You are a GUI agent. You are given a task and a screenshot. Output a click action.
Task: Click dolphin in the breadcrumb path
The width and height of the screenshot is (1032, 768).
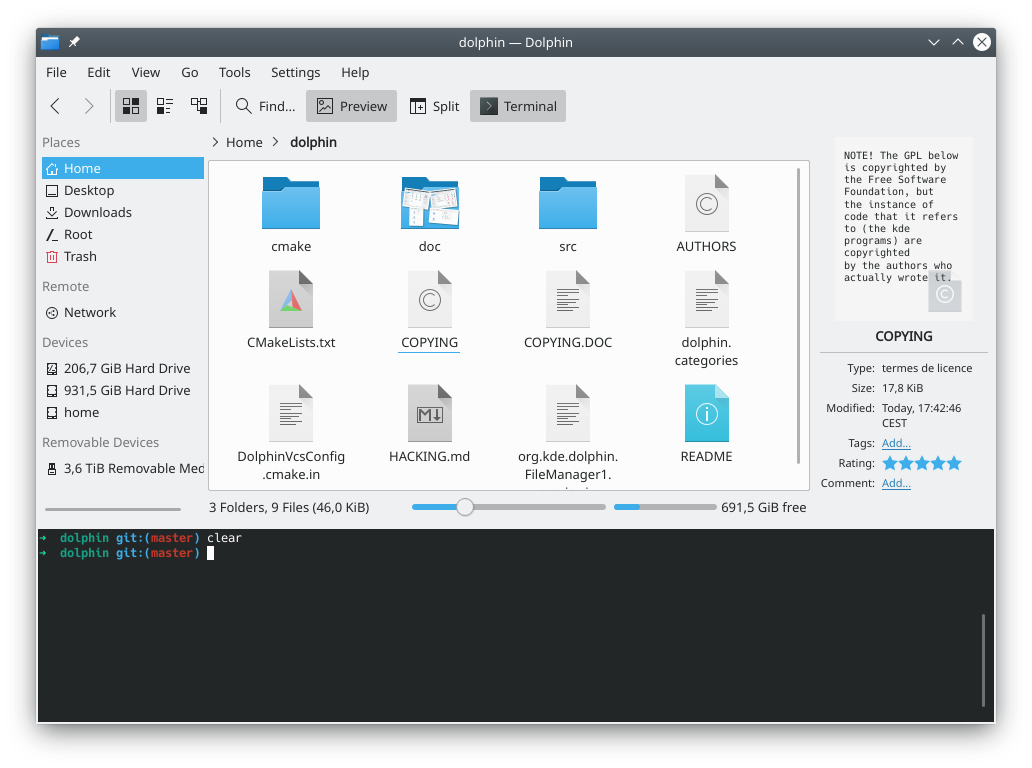(313, 142)
